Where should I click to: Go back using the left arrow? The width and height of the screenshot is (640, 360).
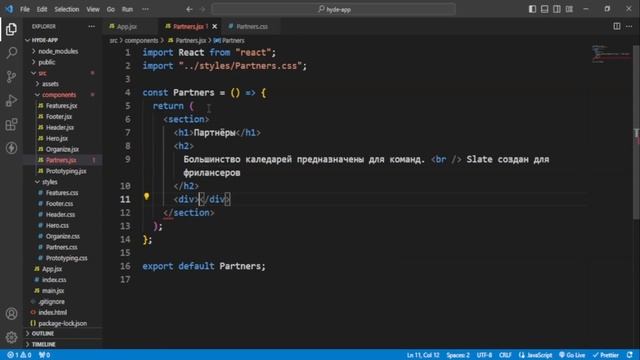189,9
